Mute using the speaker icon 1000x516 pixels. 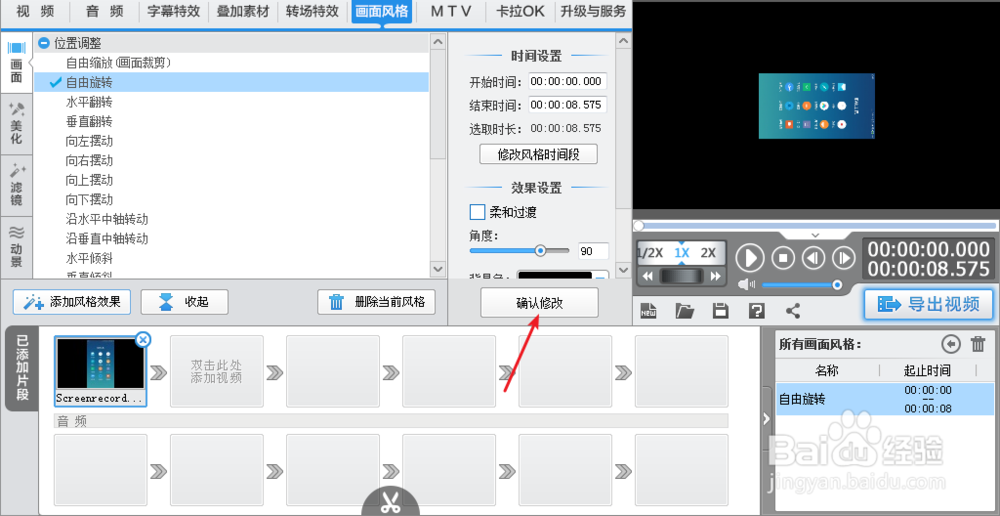747,284
